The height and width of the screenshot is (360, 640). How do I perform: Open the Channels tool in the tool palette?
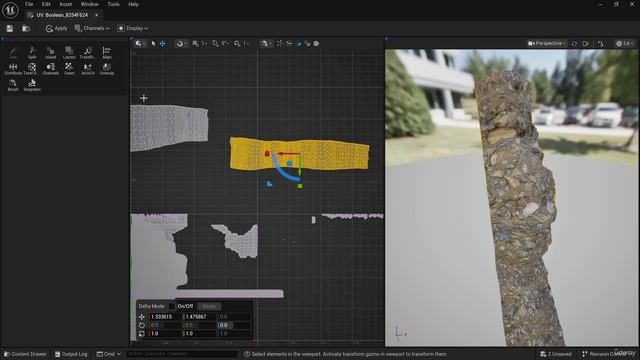[x=51, y=69]
